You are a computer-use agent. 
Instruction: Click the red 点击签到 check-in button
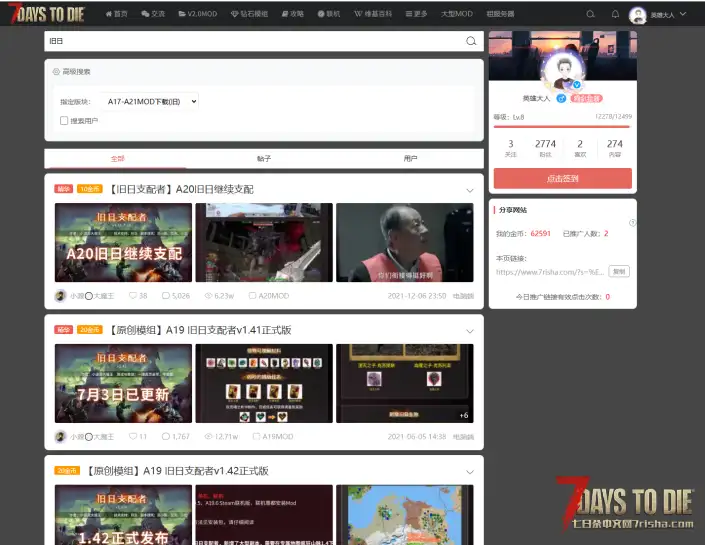pos(562,179)
